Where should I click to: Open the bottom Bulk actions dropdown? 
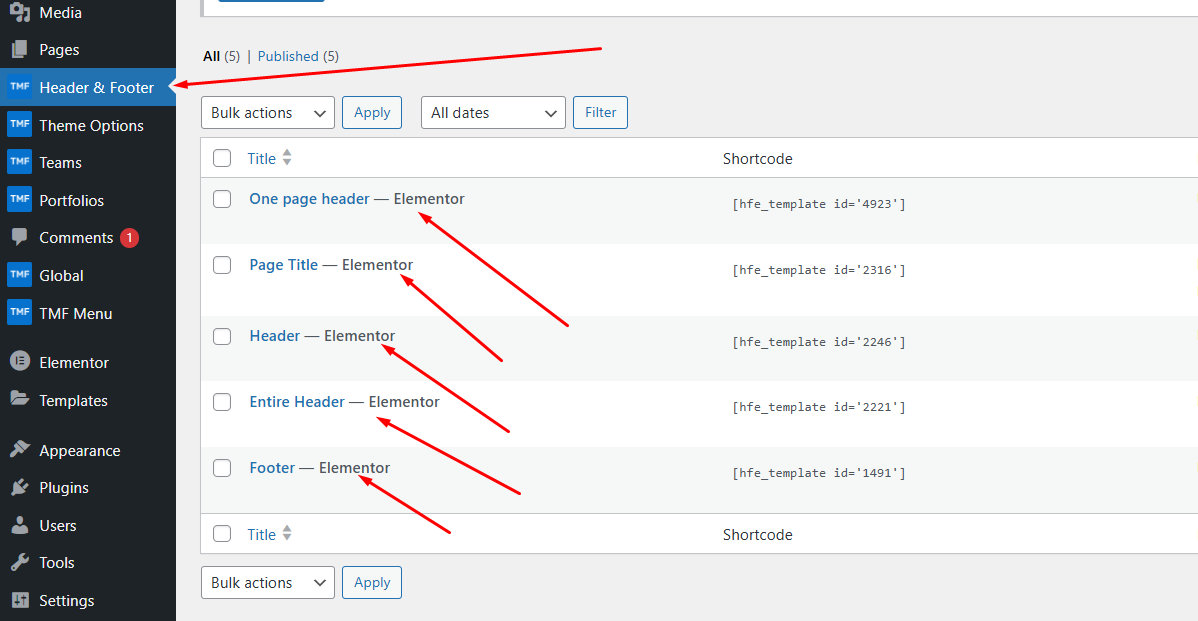[x=267, y=583]
